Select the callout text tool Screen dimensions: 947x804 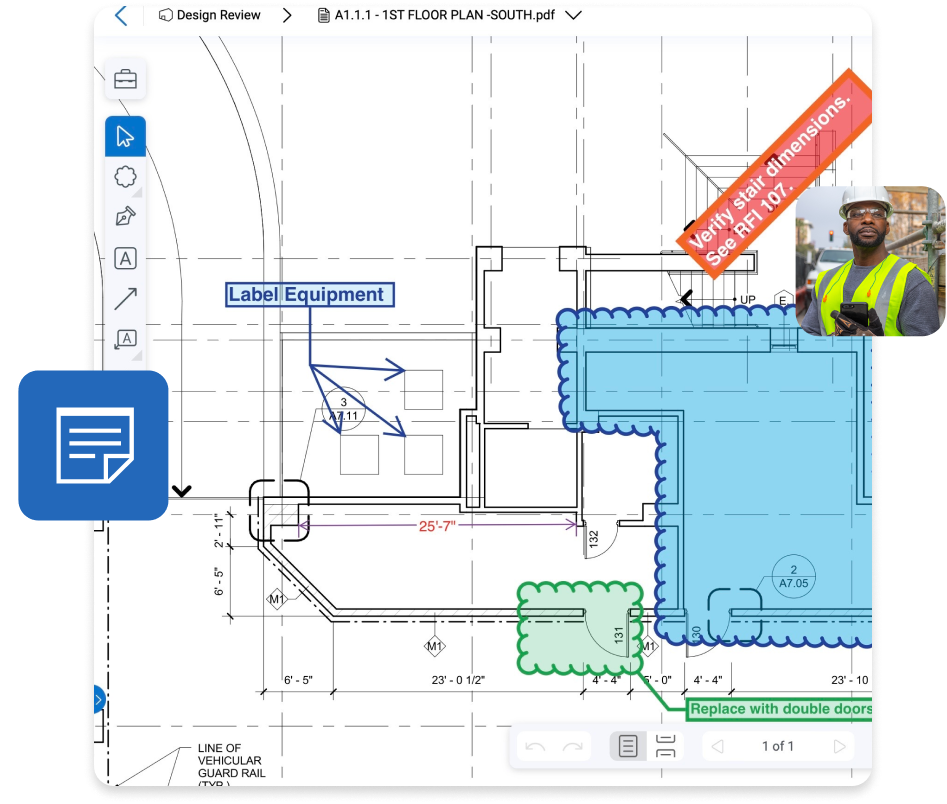pyautogui.click(x=126, y=339)
